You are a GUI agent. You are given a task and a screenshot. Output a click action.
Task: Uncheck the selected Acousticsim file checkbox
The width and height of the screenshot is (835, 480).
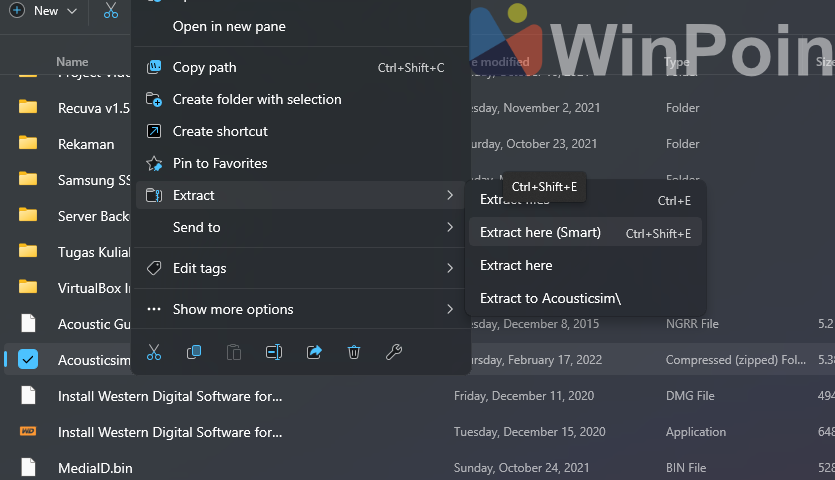click(x=28, y=360)
